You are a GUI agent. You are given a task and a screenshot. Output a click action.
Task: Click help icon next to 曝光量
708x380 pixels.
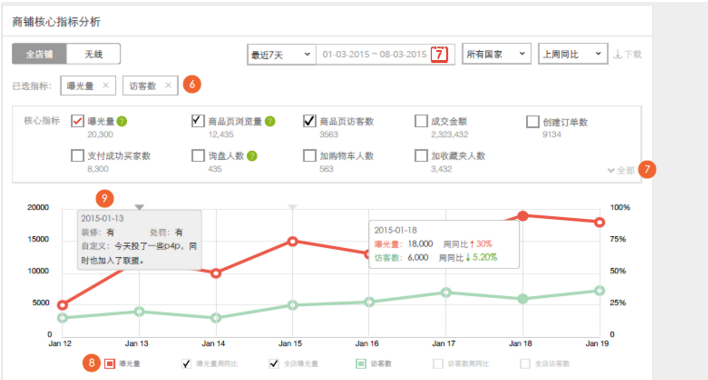[x=122, y=121]
